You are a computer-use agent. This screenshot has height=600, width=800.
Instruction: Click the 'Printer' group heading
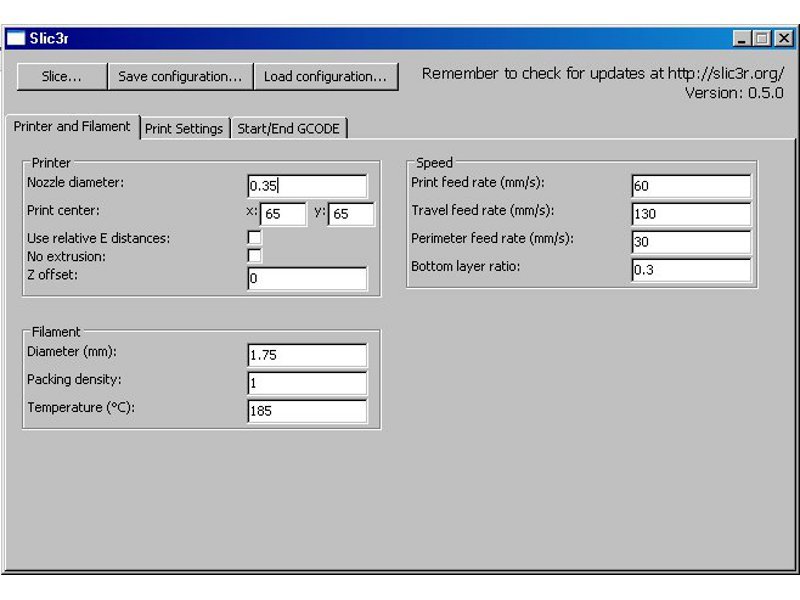[51, 163]
